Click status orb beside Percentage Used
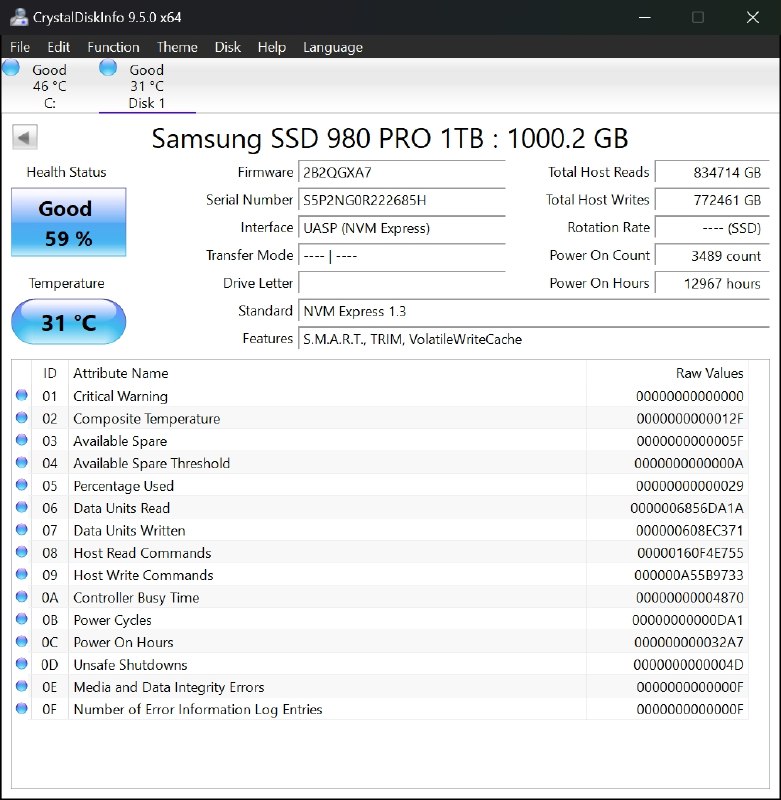 point(22,486)
